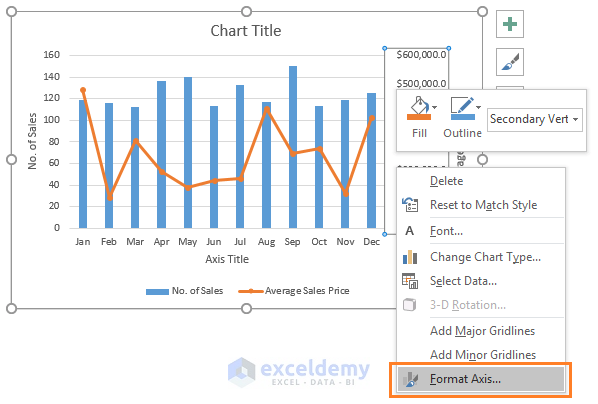Select Add Major Gridlines menu entry
598x404 pixels.
click(x=481, y=331)
